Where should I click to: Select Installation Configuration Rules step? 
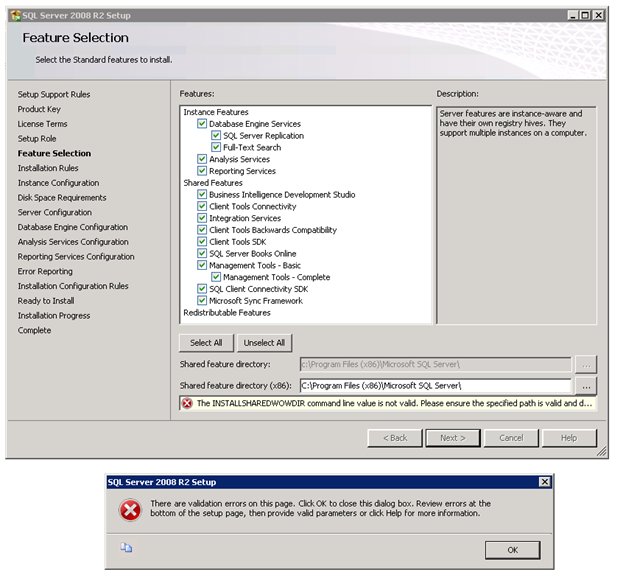pyautogui.click(x=73, y=286)
